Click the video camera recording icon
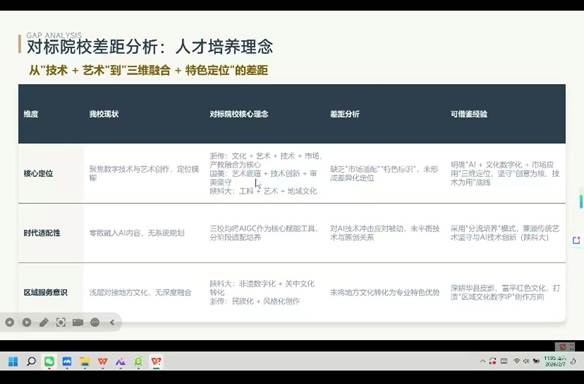 point(77,322)
